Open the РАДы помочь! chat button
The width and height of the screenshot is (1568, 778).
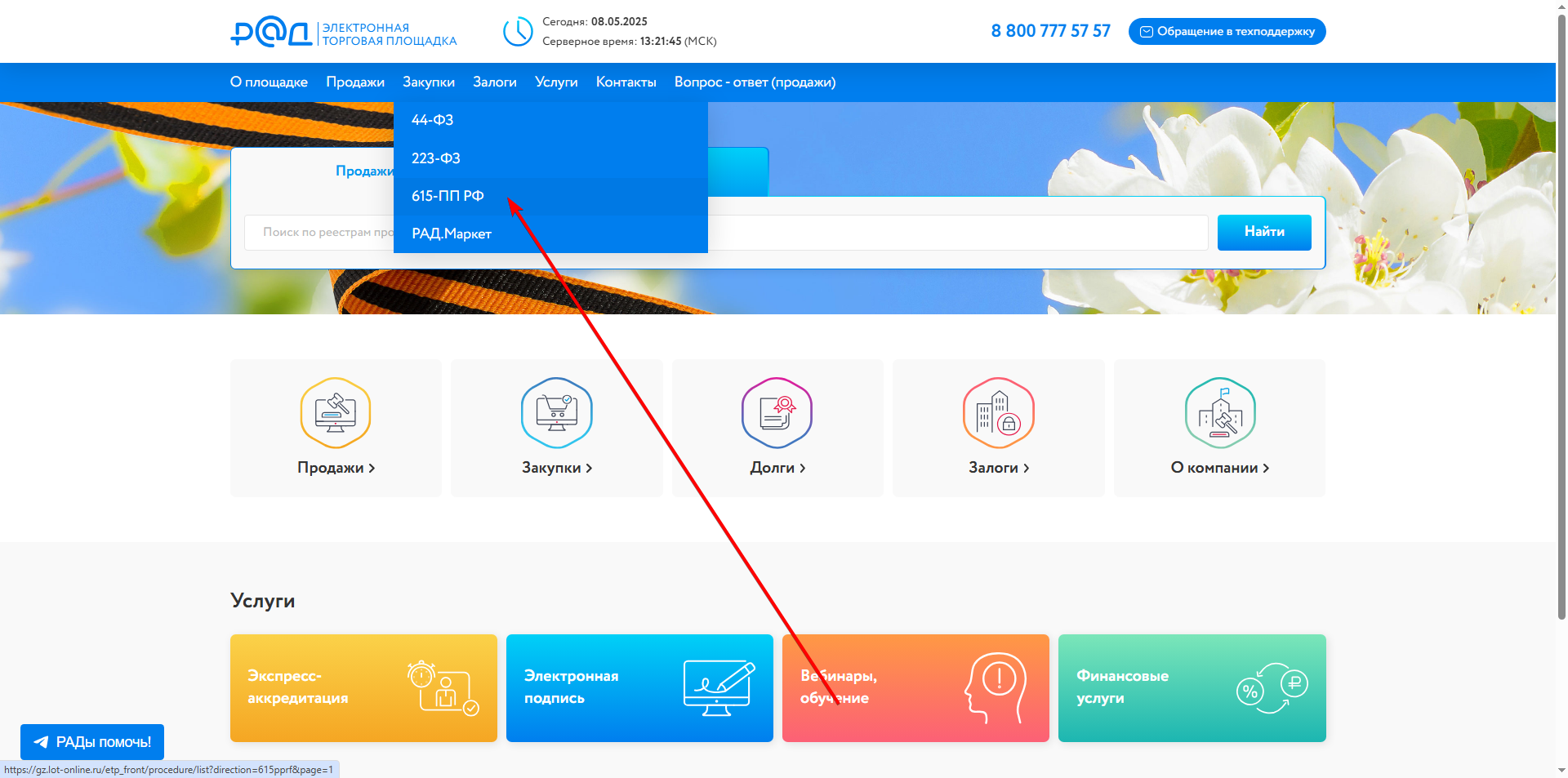92,742
